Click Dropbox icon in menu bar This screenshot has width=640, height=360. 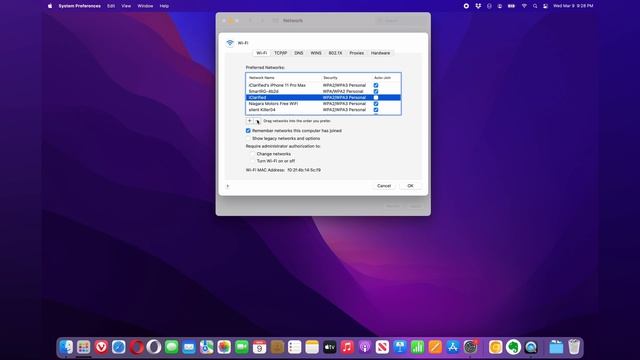[478, 6]
